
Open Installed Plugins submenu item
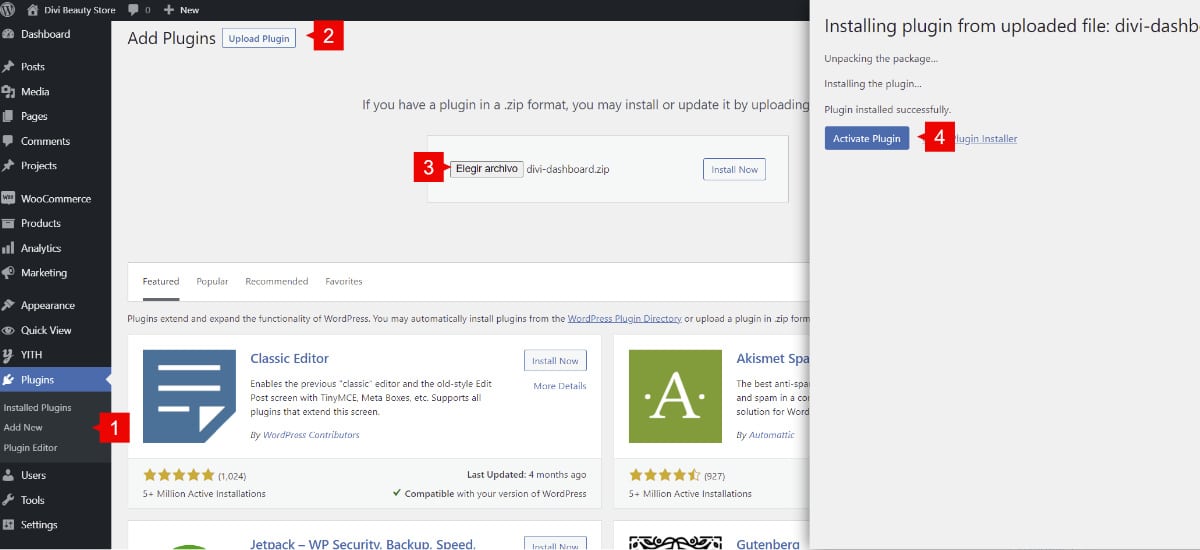[37, 408]
